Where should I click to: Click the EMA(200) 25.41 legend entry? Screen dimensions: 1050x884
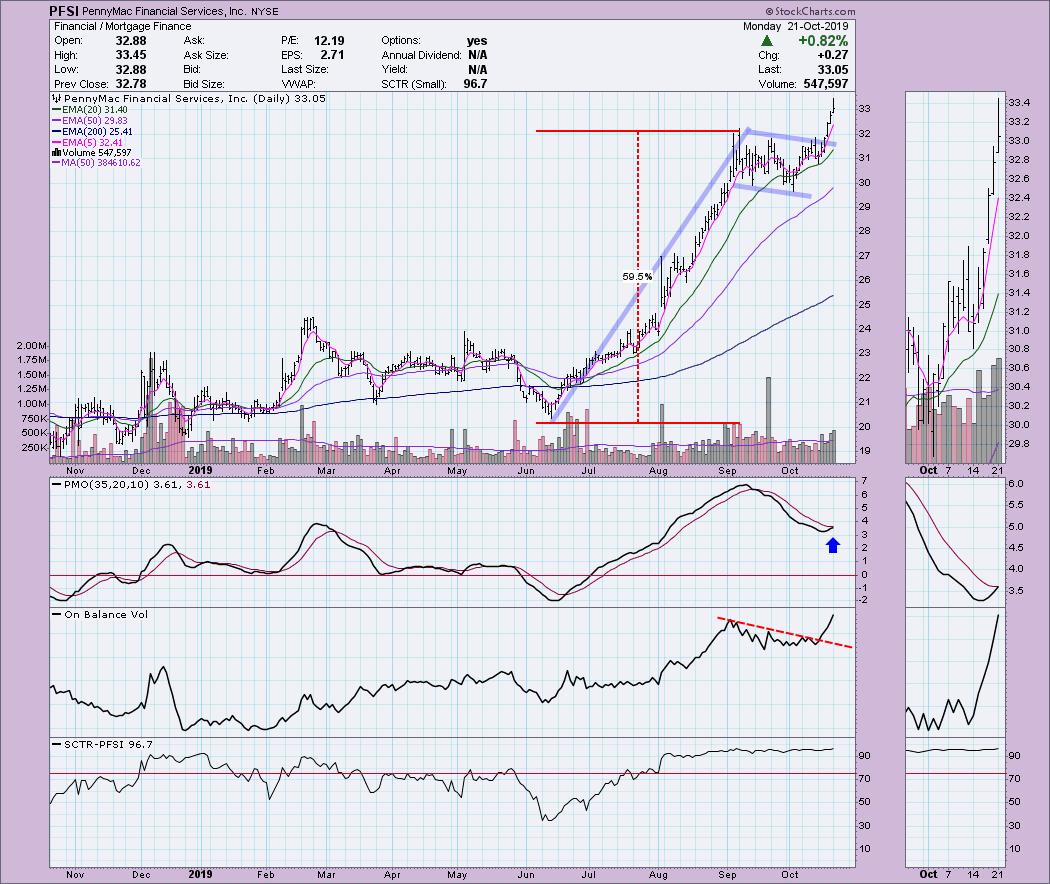point(92,131)
